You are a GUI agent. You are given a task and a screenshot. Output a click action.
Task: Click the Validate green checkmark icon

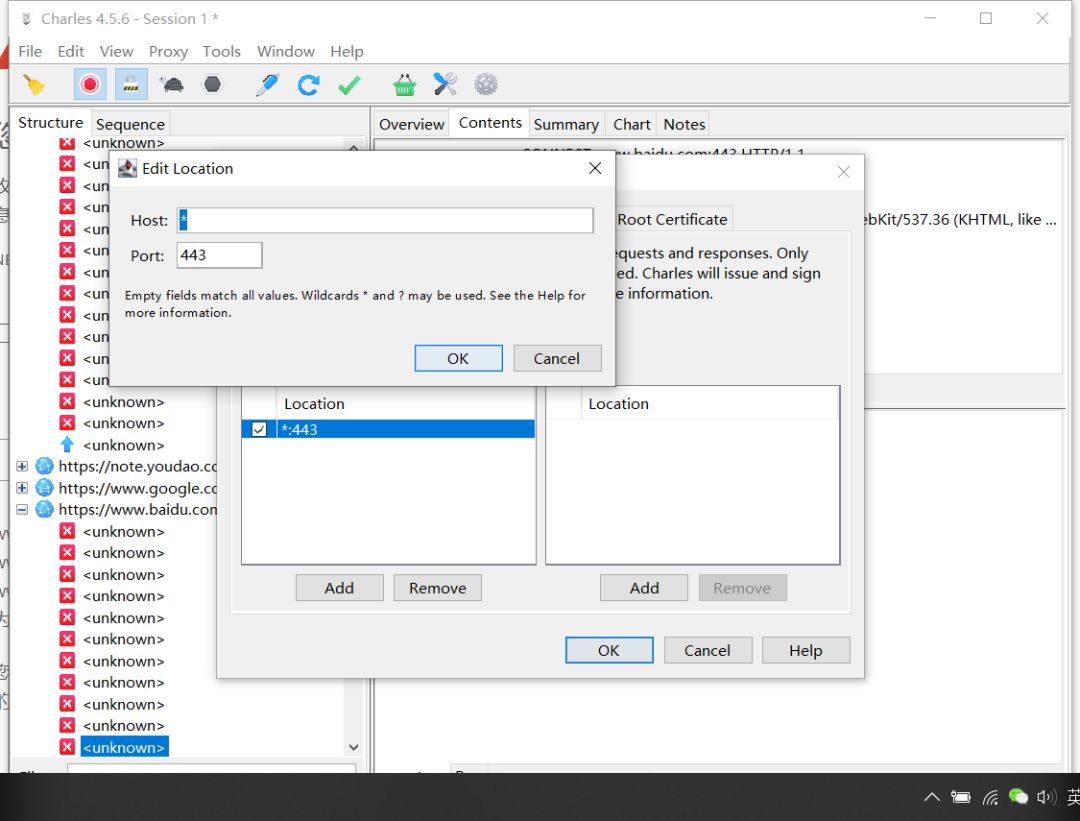[x=349, y=85]
